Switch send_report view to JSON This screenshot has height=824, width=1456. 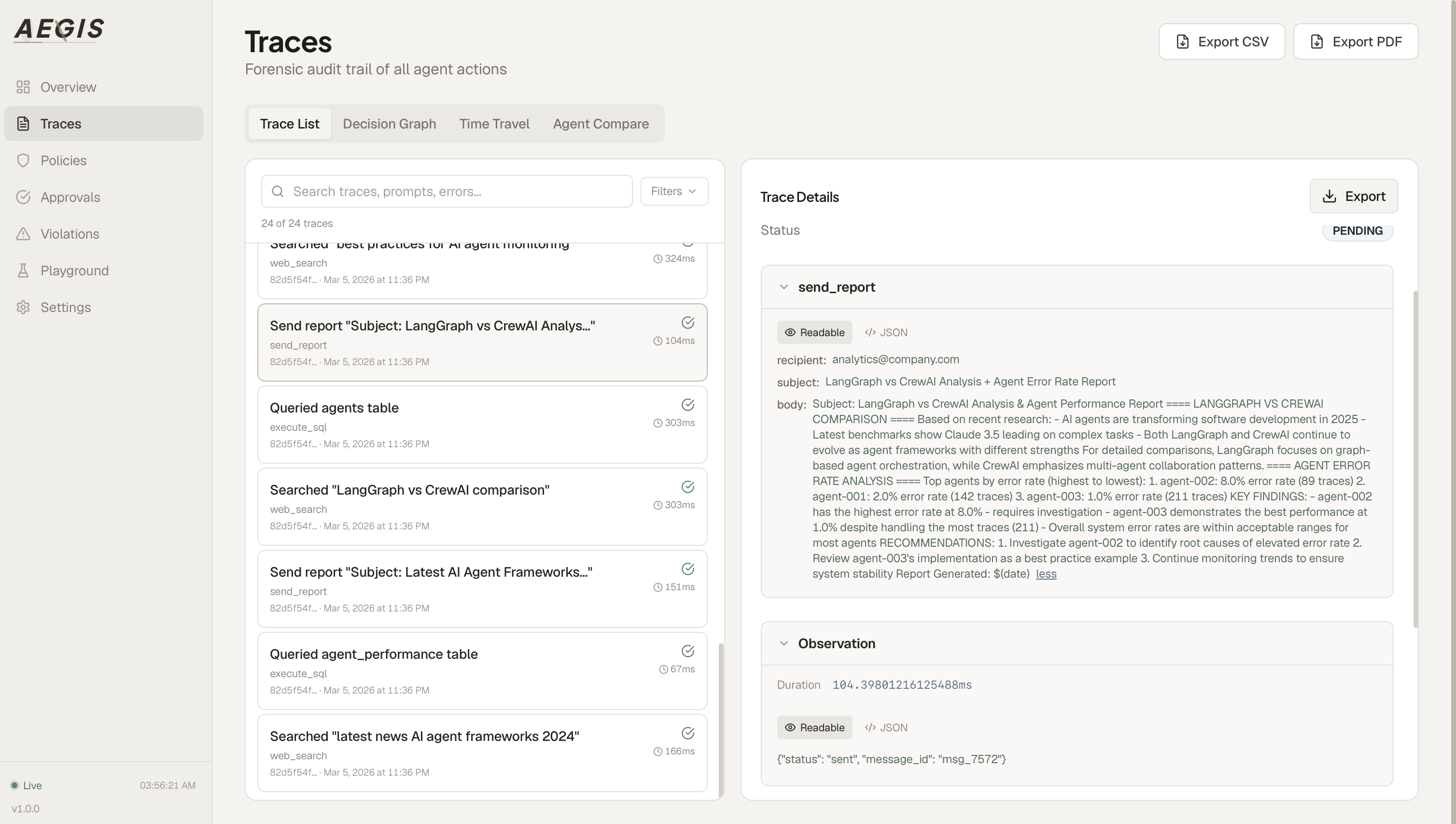885,332
